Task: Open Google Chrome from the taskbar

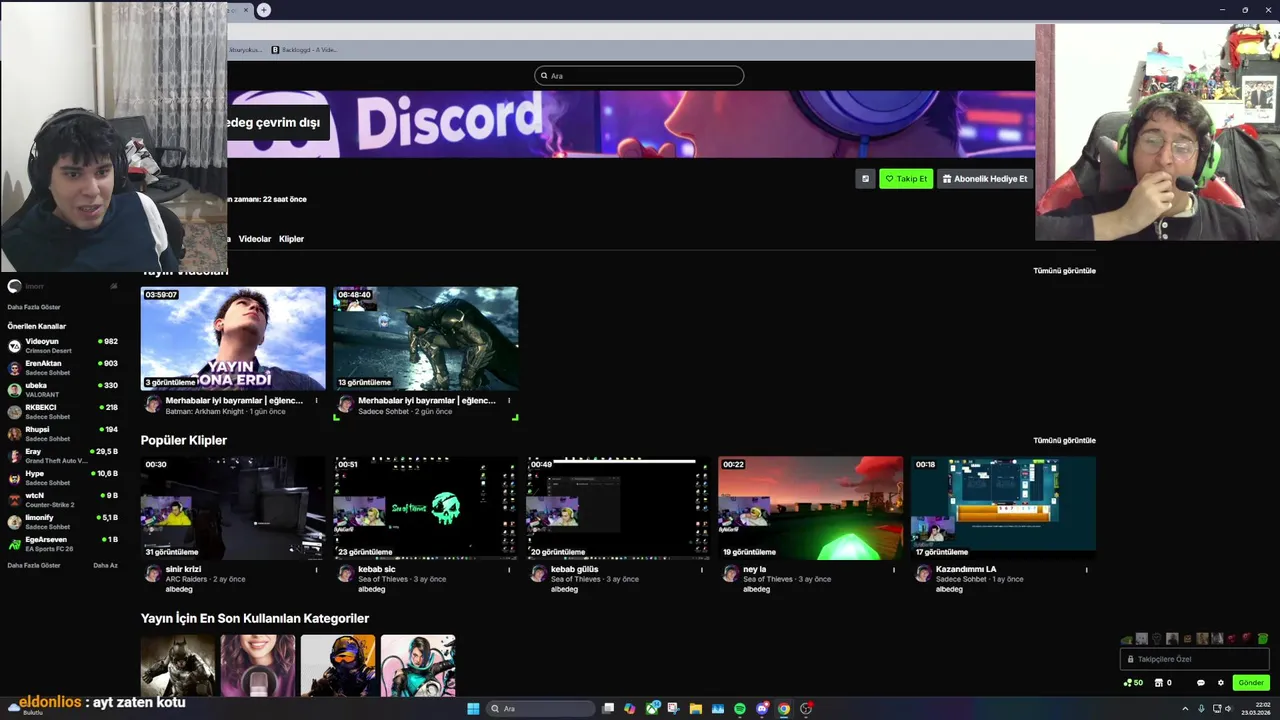Action: coord(784,708)
